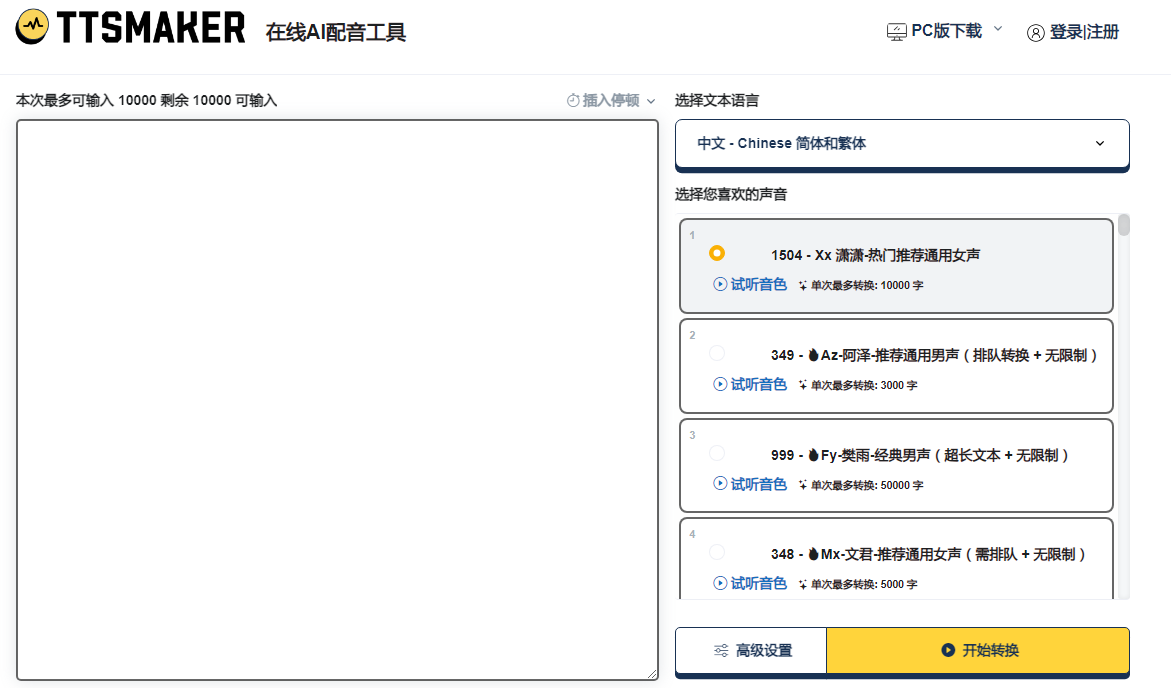Click the play icon for voice 999 樊雨

[x=721, y=484]
